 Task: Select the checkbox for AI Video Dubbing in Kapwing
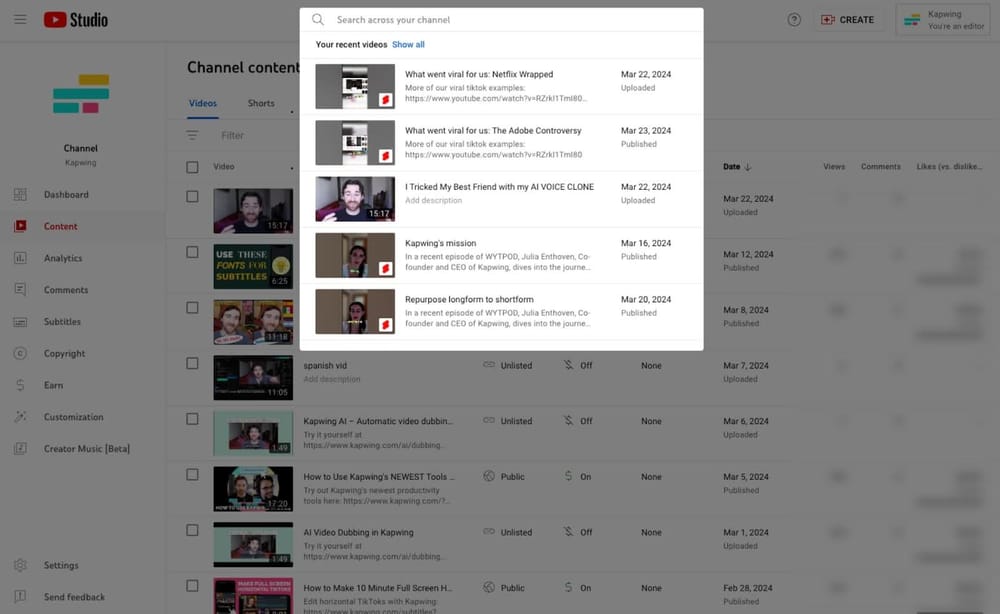(x=192, y=533)
